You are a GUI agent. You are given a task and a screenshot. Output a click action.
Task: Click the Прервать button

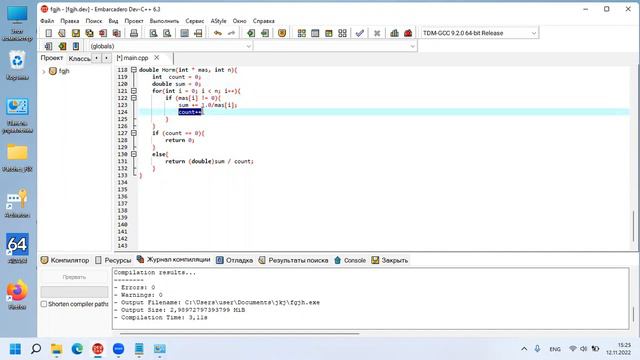tap(74, 277)
